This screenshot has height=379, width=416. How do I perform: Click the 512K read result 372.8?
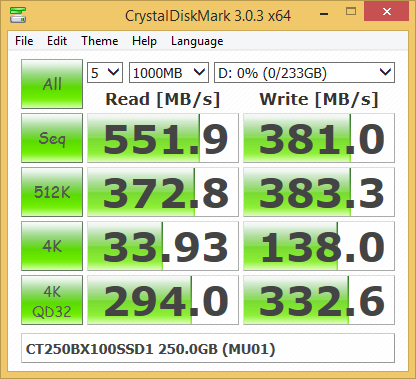pos(163,192)
